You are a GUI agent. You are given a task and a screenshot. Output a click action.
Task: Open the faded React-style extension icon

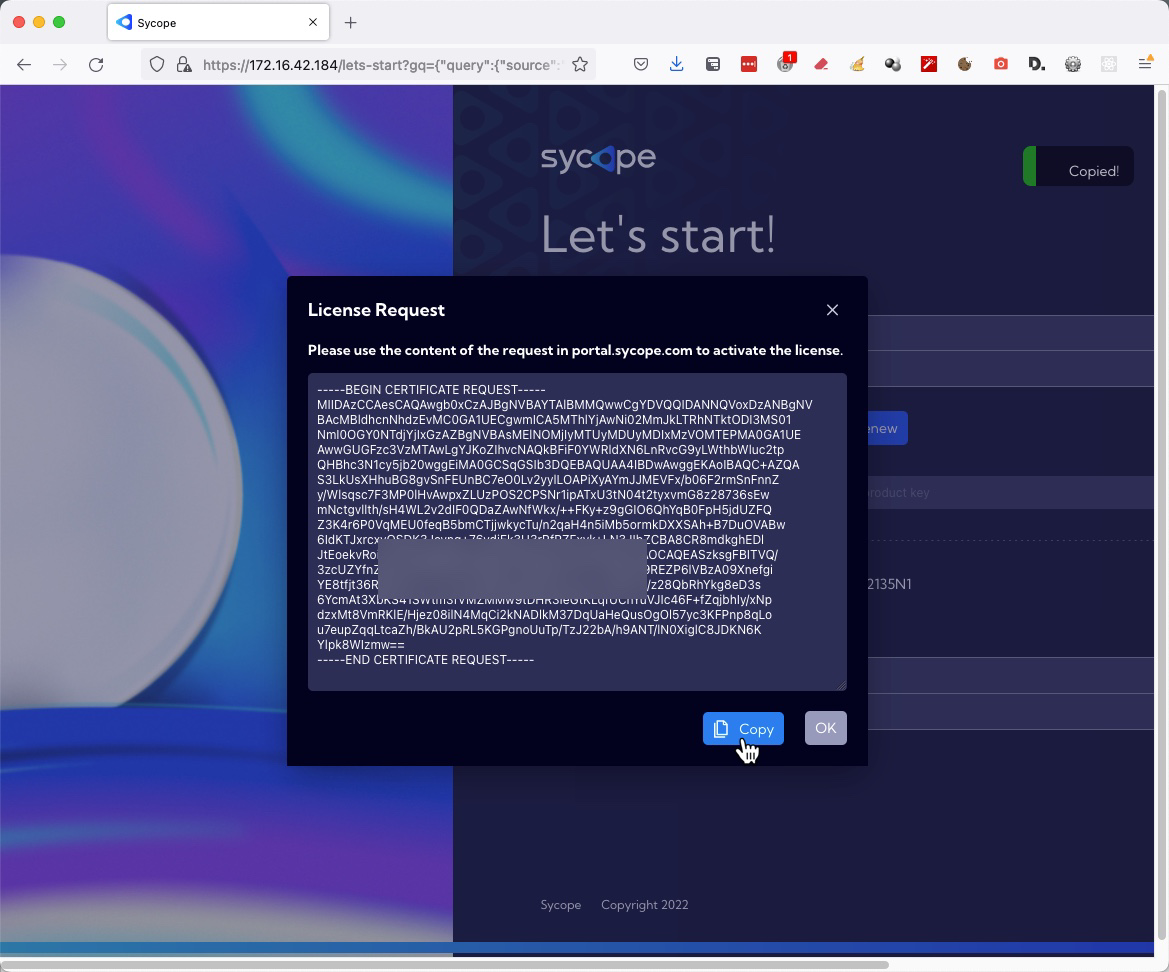[x=1109, y=65]
